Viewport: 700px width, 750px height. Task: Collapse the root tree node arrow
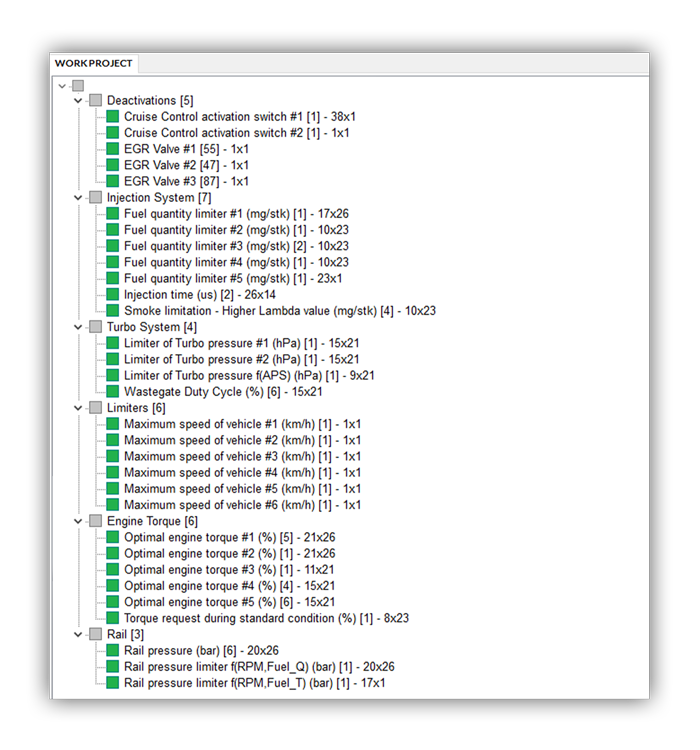[x=63, y=85]
